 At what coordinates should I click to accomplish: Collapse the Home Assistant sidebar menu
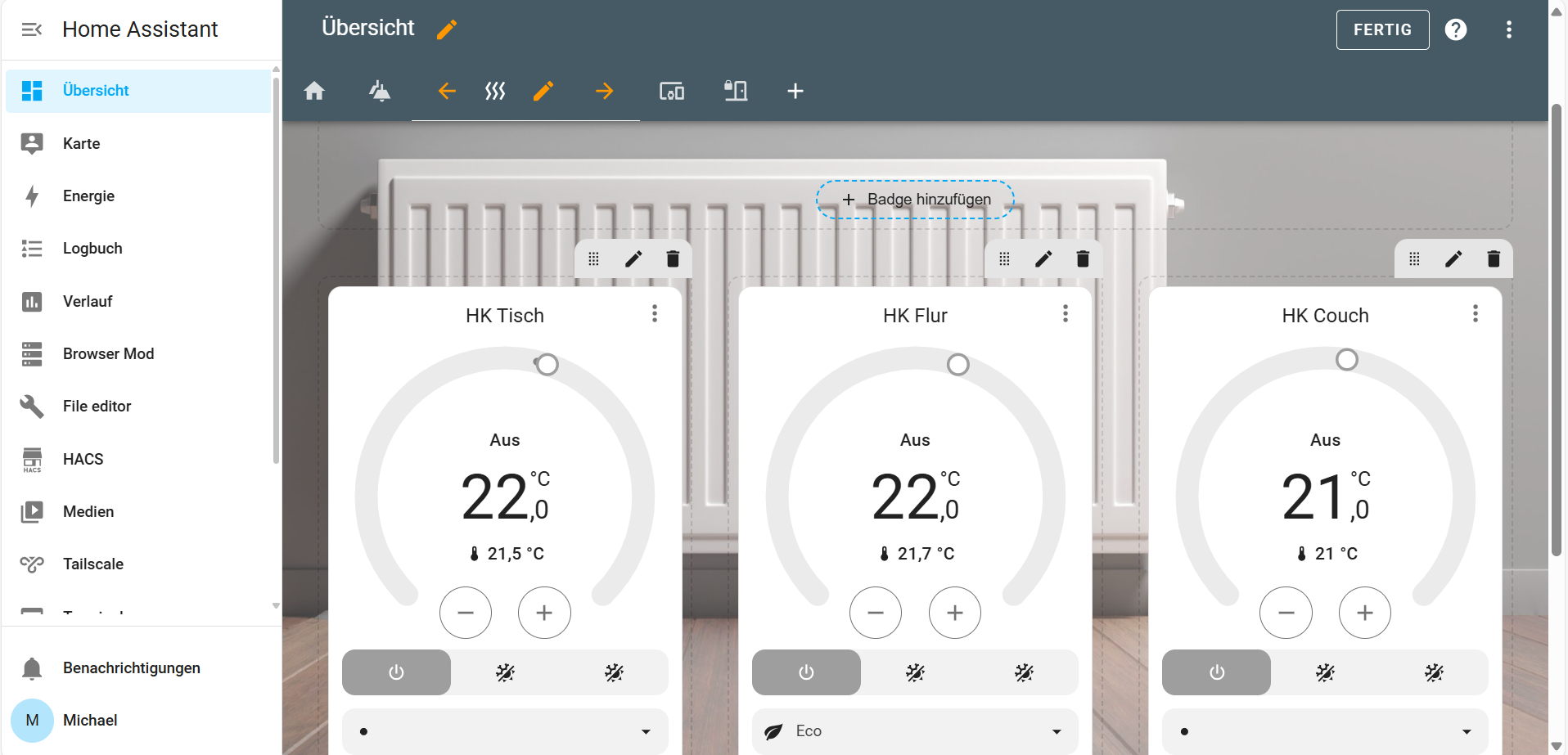[x=32, y=29]
